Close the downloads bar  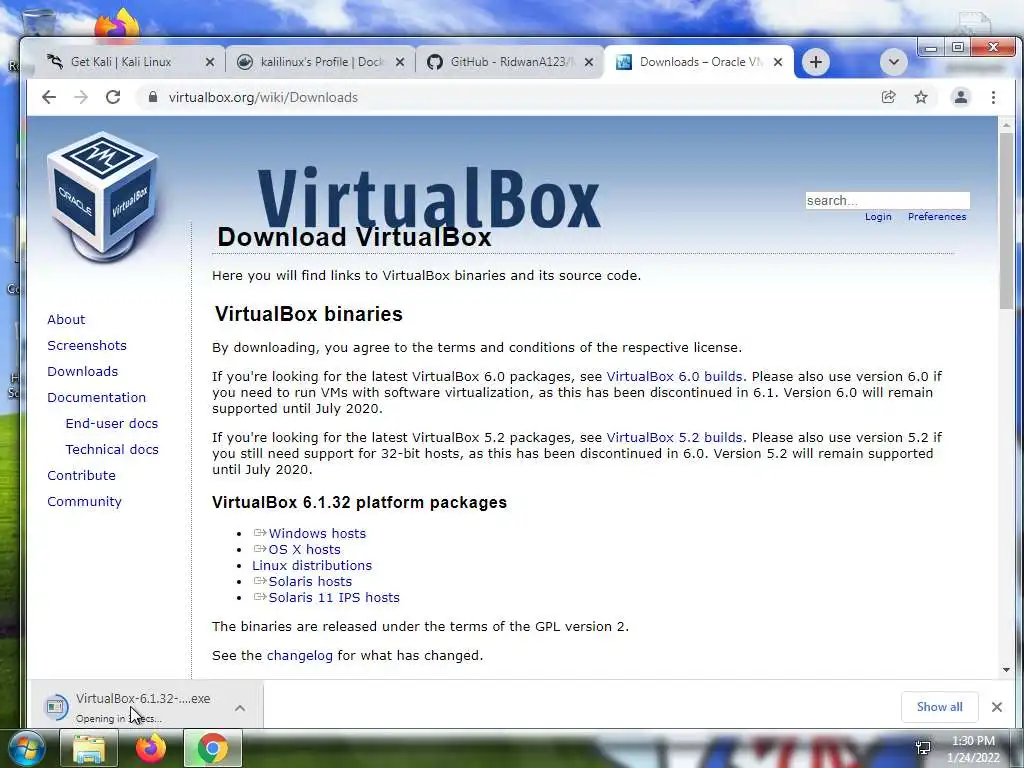997,707
